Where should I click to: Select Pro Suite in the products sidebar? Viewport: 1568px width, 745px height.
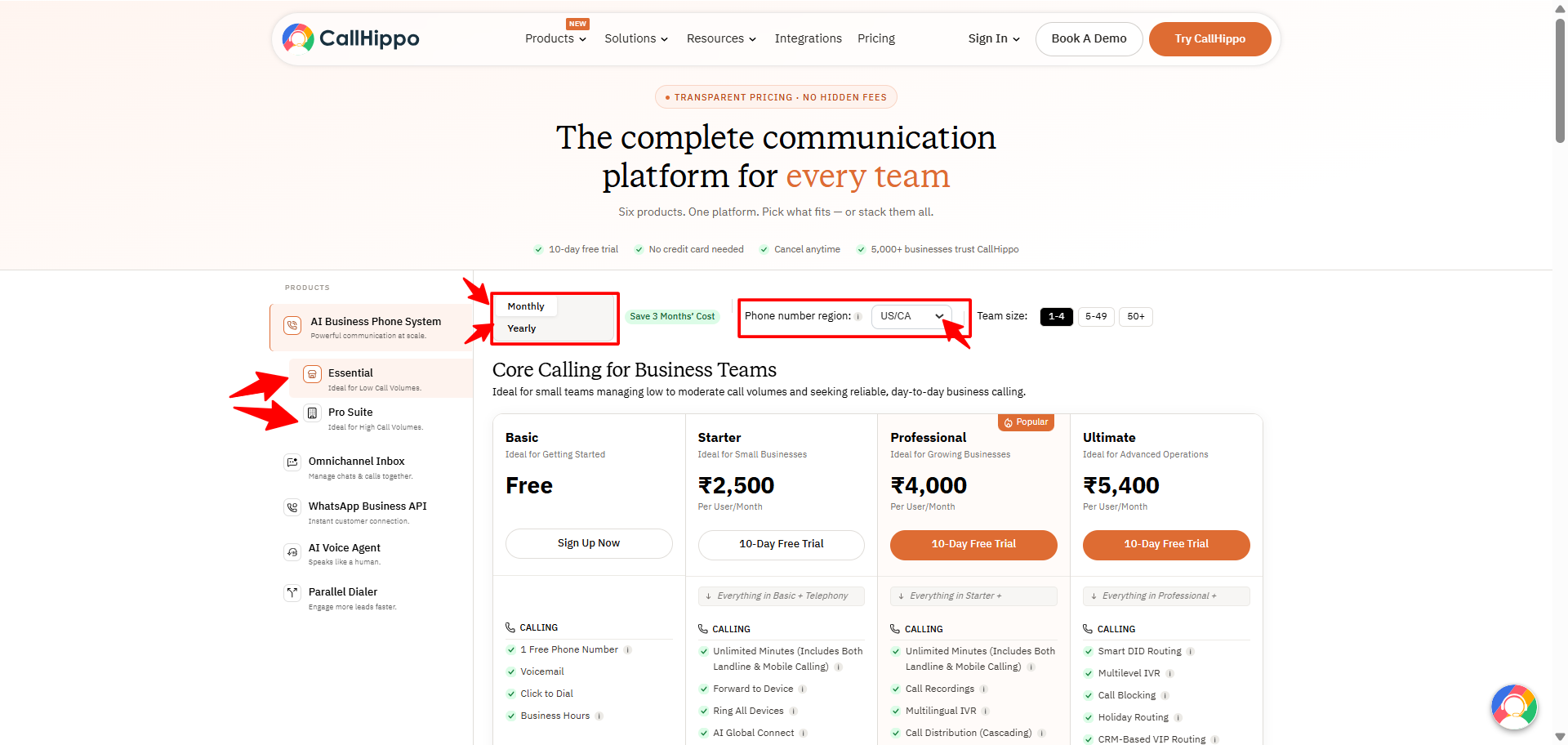(381, 418)
